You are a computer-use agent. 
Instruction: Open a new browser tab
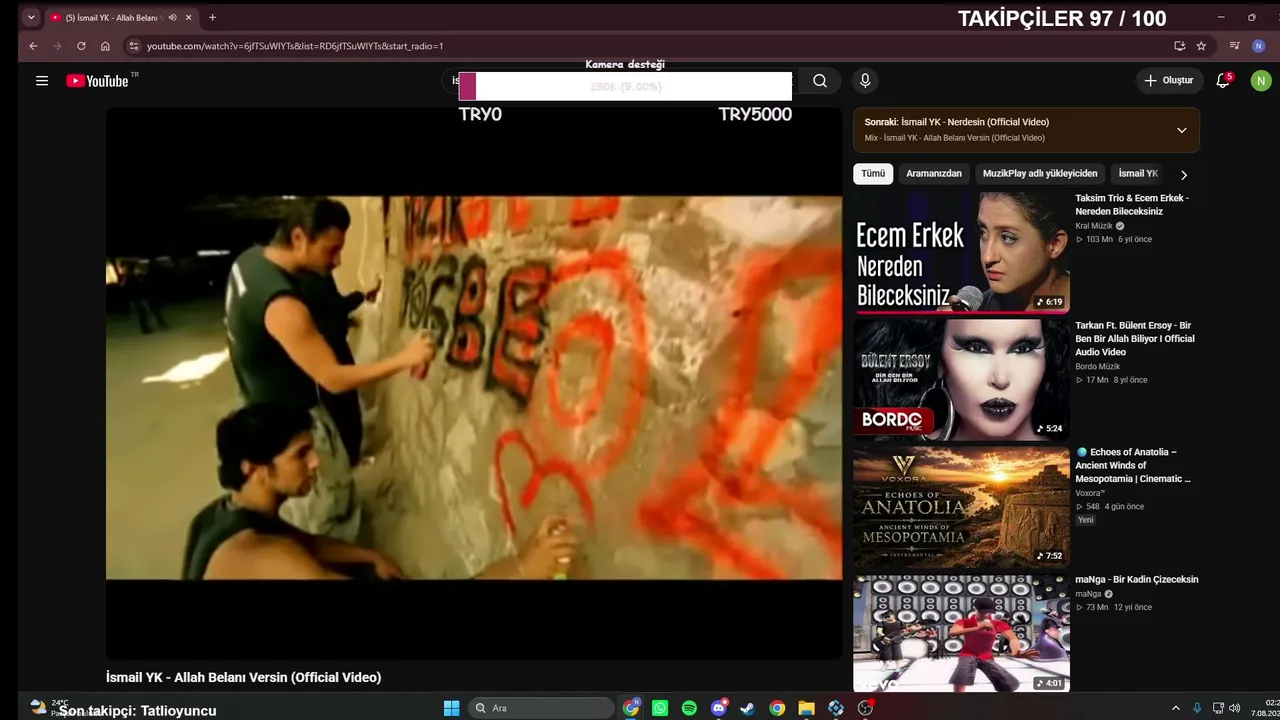212,17
